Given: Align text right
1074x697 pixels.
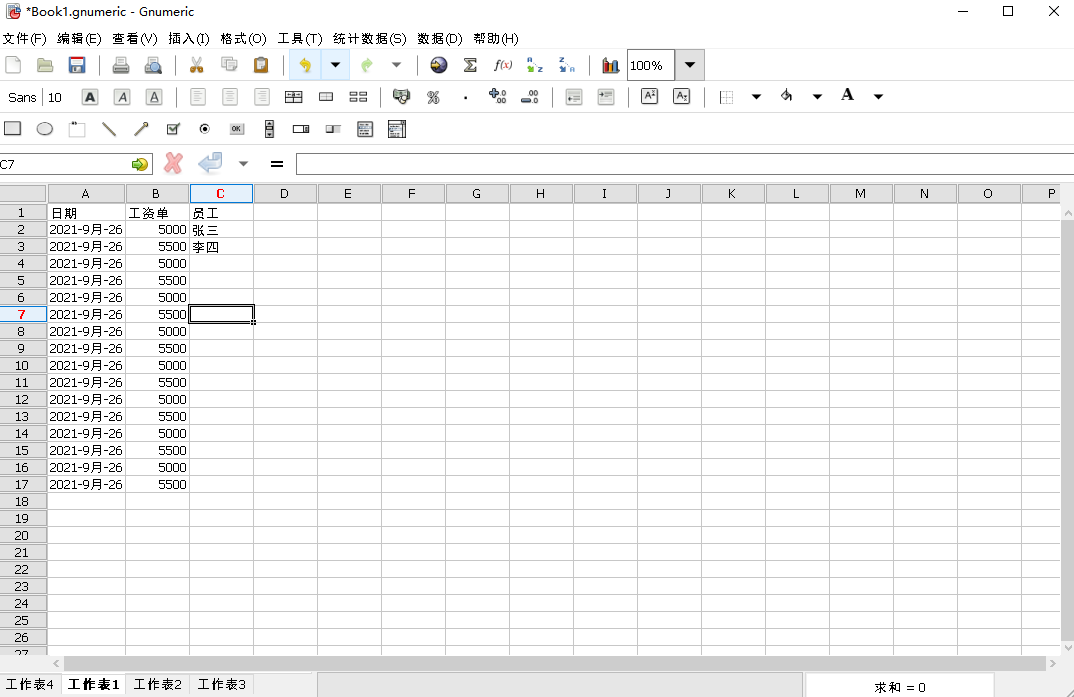Looking at the screenshot, I should coord(262,97).
